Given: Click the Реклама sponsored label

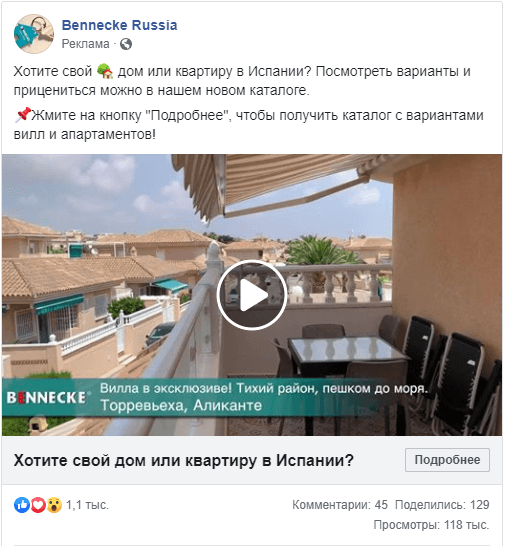Looking at the screenshot, I should tap(85, 44).
